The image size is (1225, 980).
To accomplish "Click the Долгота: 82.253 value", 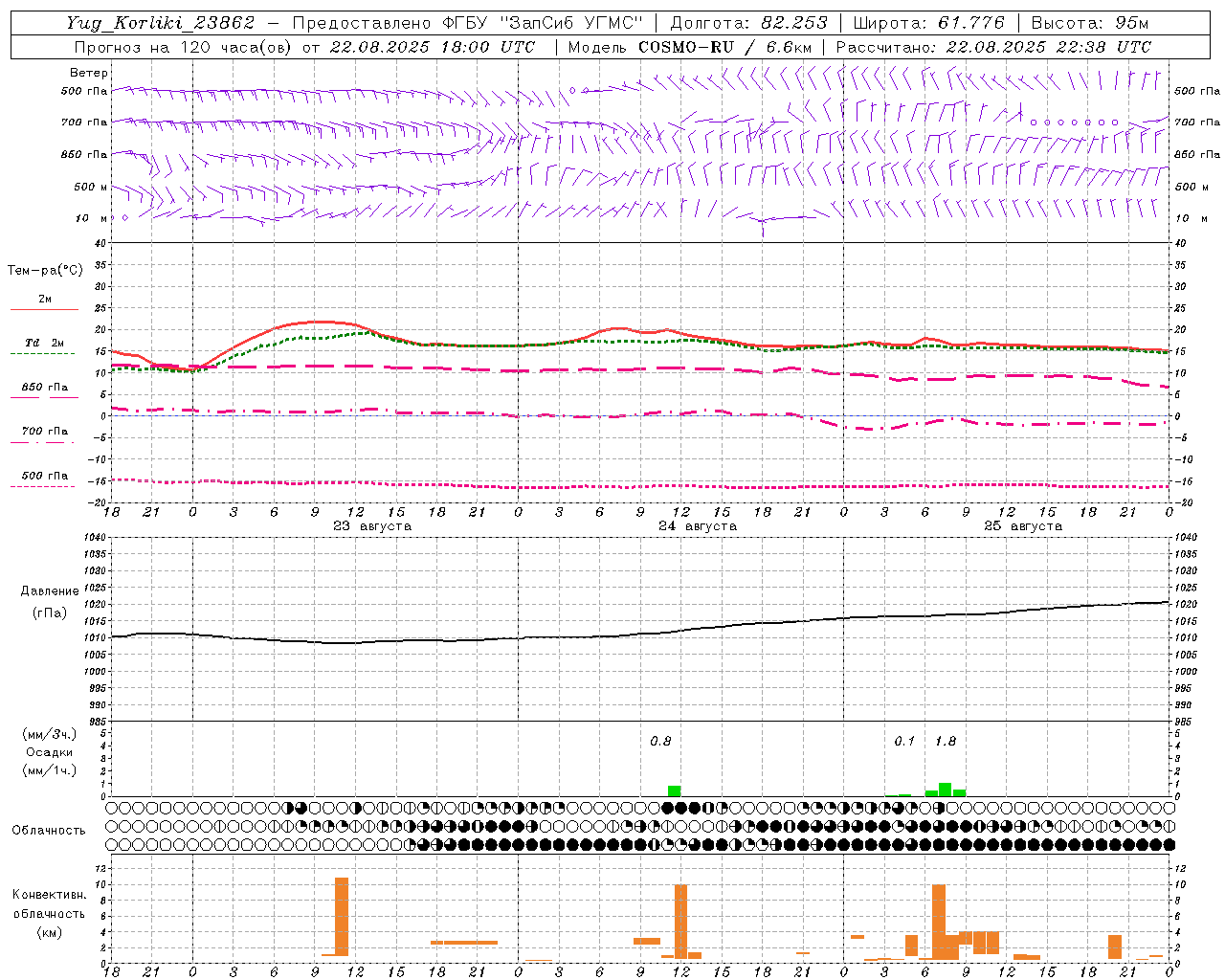I will pos(748,23).
